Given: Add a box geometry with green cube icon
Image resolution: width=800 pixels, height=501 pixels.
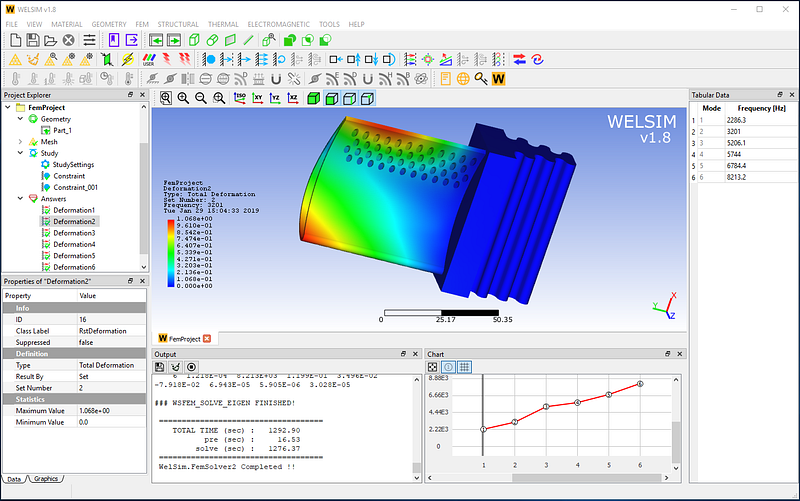Looking at the screenshot, I should pyautogui.click(x=194, y=40).
